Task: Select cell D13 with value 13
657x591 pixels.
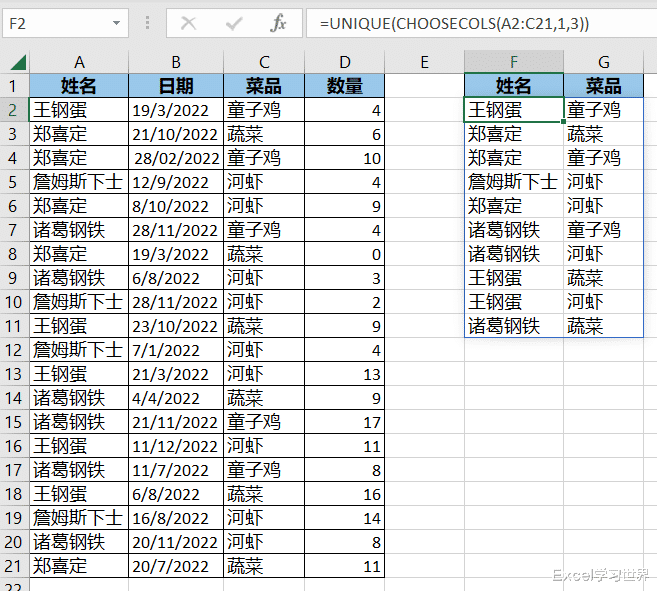Action: [344, 374]
